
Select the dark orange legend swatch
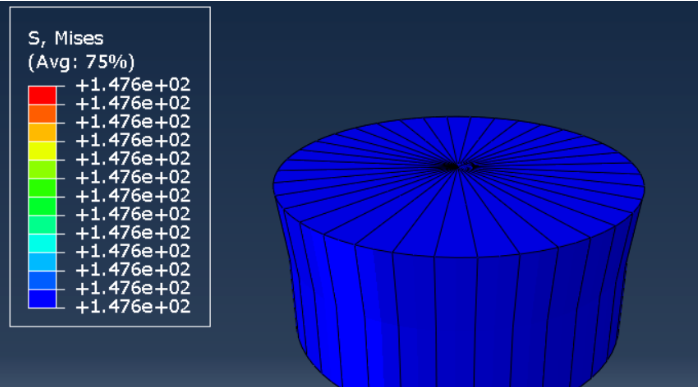click(x=42, y=114)
